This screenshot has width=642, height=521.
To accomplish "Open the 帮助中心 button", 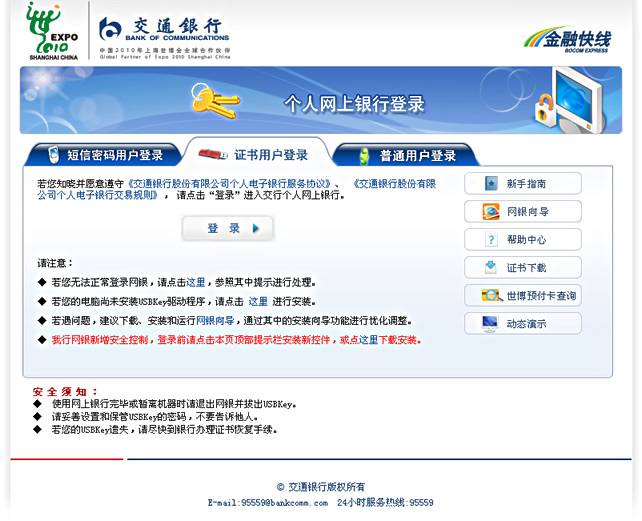I will (x=523, y=239).
